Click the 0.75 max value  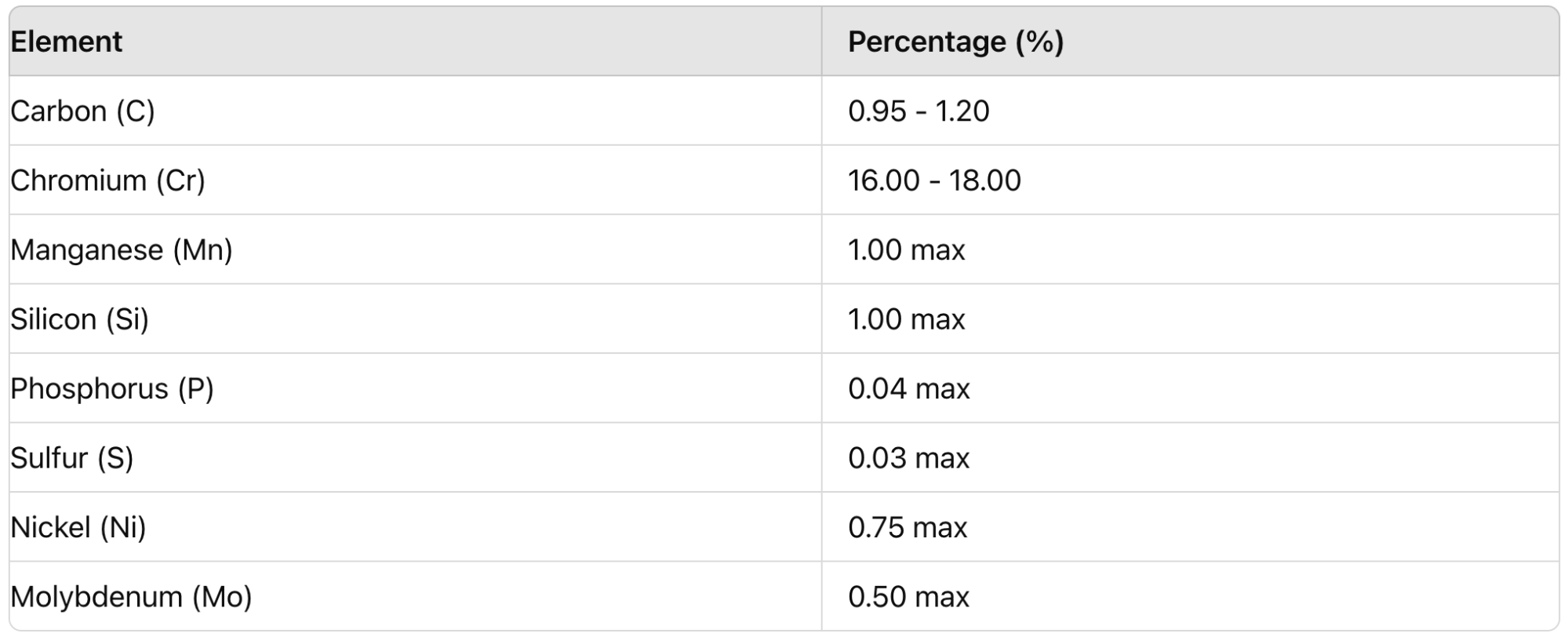[908, 526]
